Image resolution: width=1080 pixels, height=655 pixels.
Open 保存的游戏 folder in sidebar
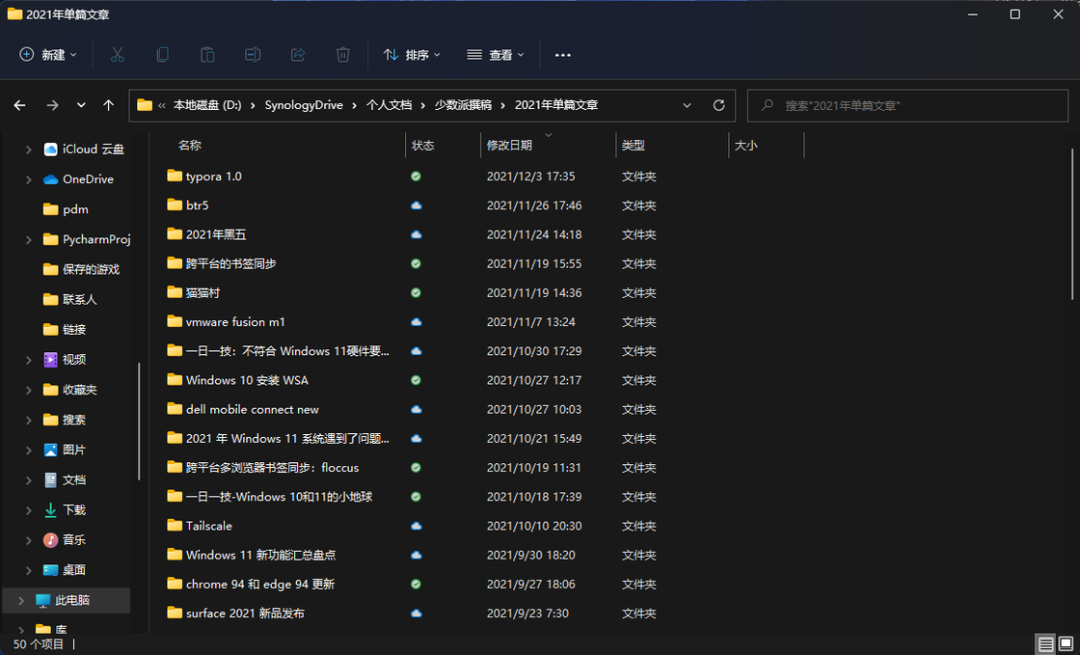tap(81, 269)
